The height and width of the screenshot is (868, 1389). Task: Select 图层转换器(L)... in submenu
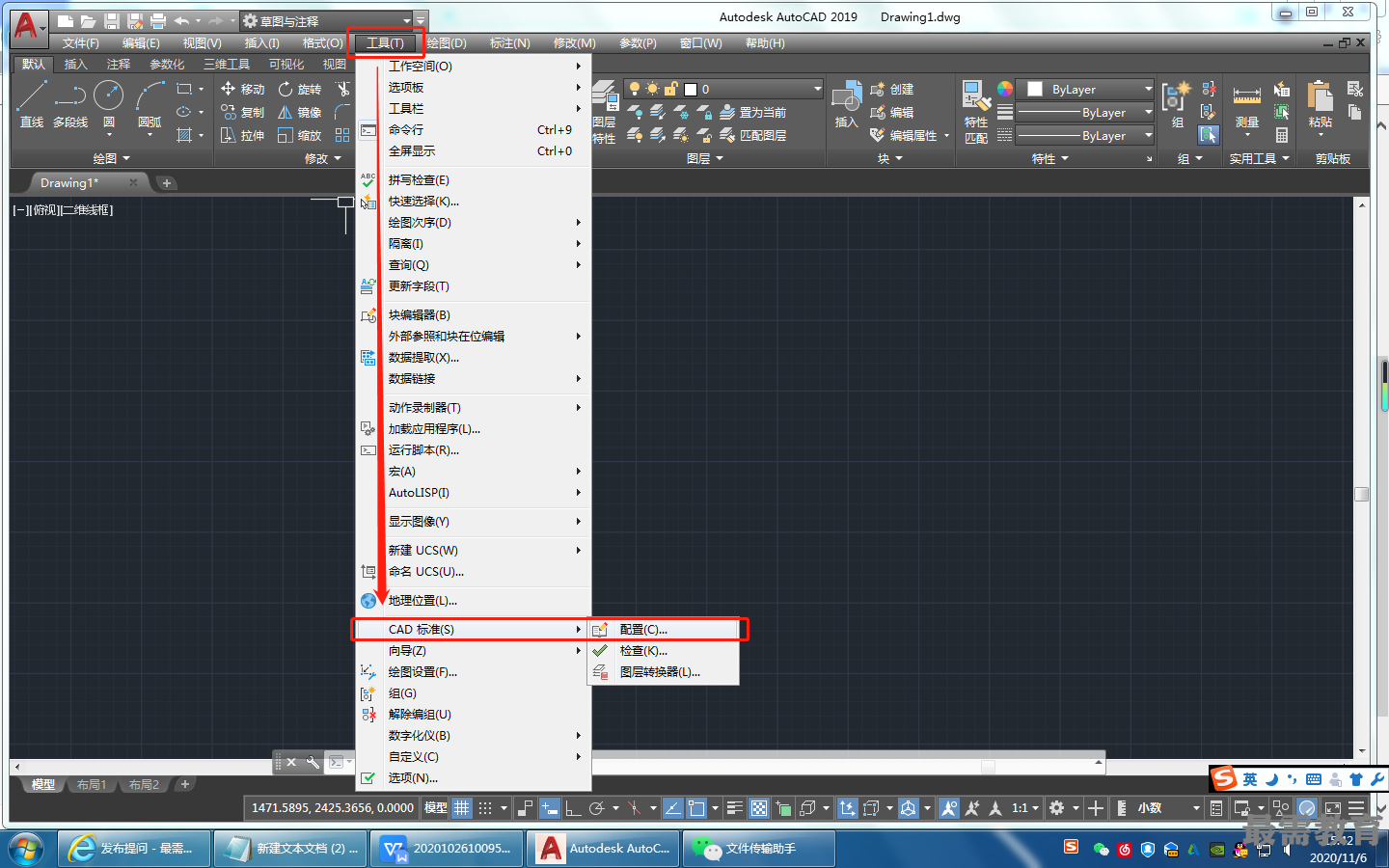(664, 672)
